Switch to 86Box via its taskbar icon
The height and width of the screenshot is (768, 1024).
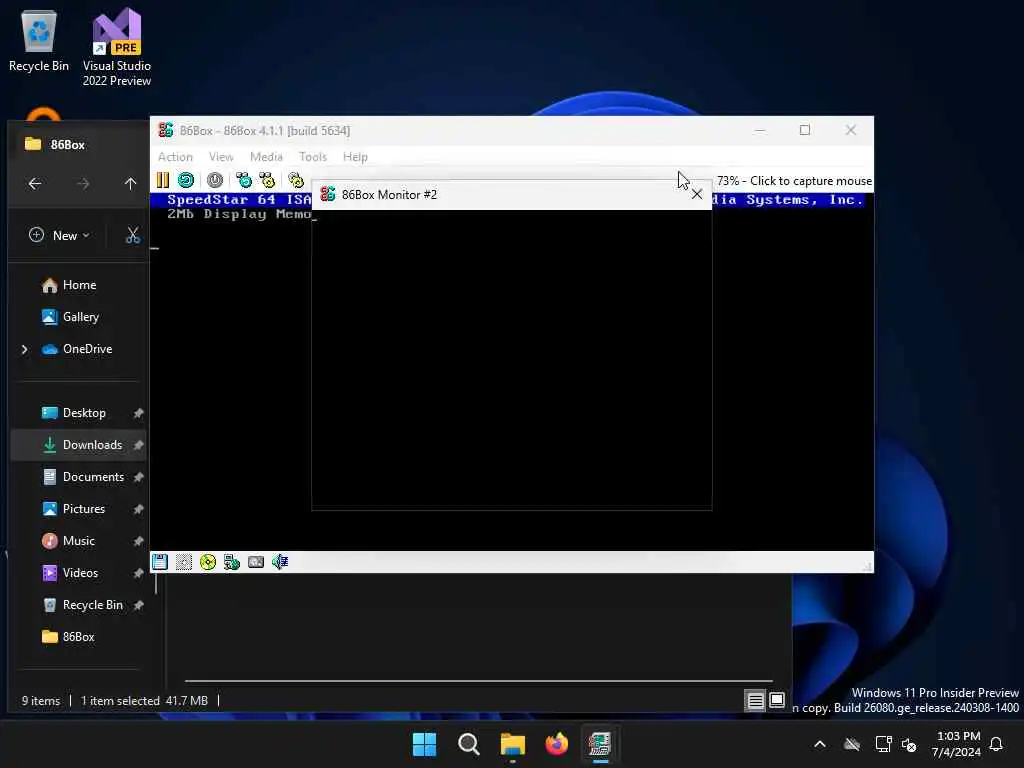click(x=600, y=744)
